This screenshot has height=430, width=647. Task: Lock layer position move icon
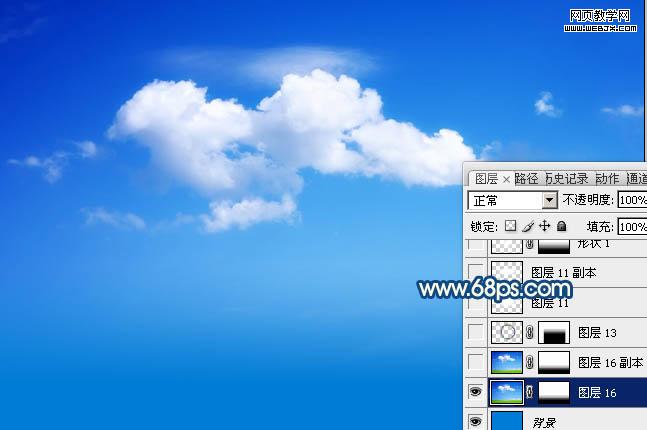click(x=545, y=226)
